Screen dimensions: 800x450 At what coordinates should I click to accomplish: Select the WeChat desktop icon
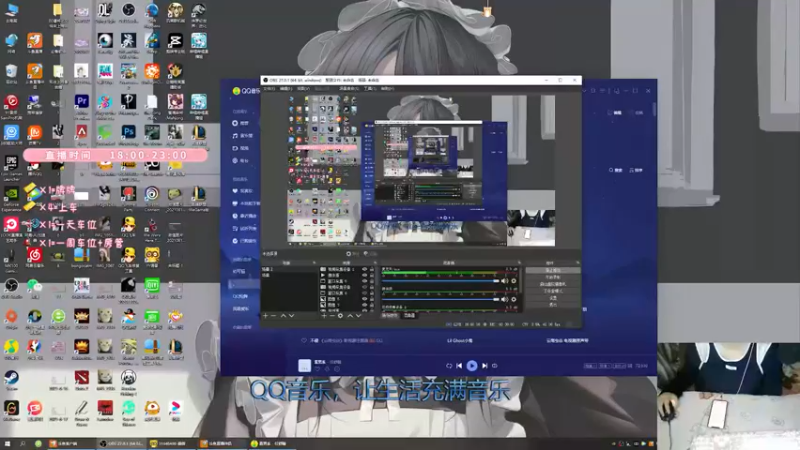pos(35,286)
